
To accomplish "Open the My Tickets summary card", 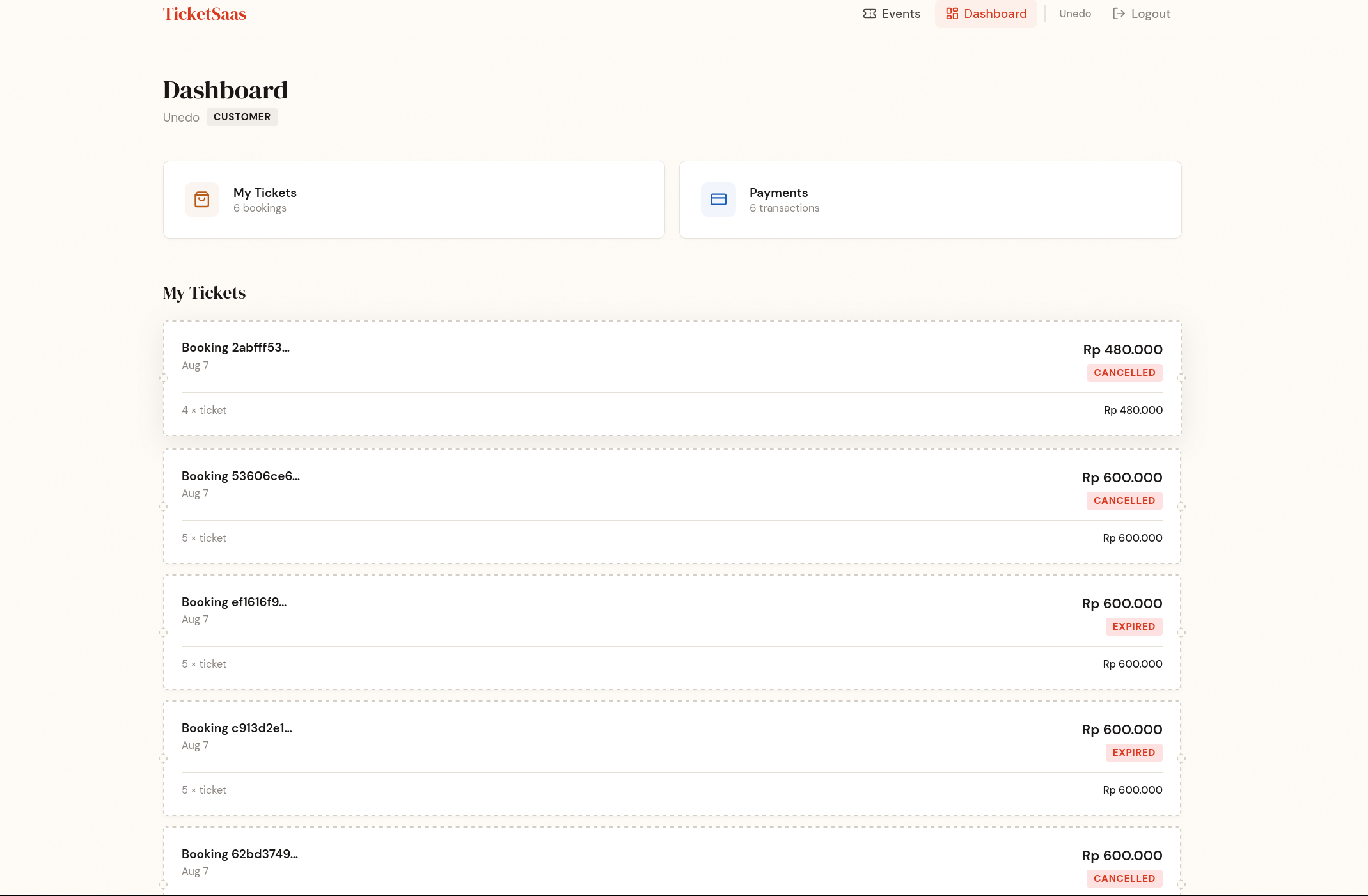I will (414, 200).
